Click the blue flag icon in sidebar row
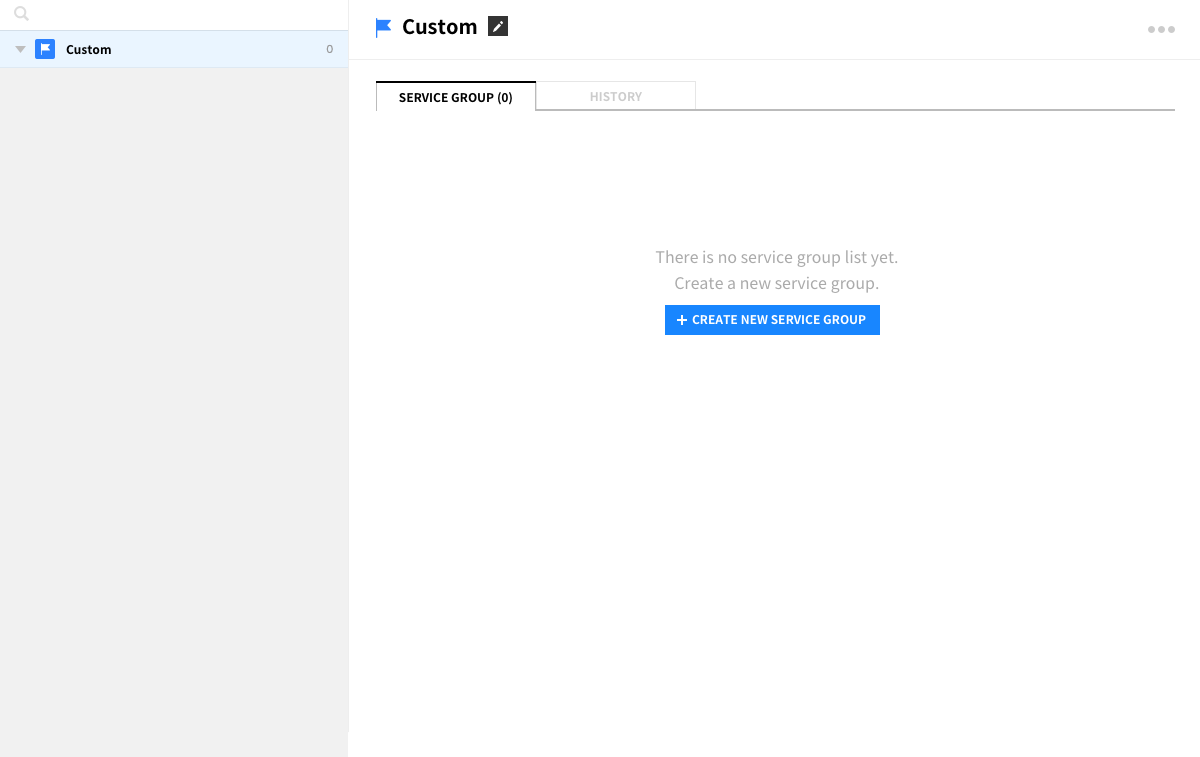 [45, 49]
